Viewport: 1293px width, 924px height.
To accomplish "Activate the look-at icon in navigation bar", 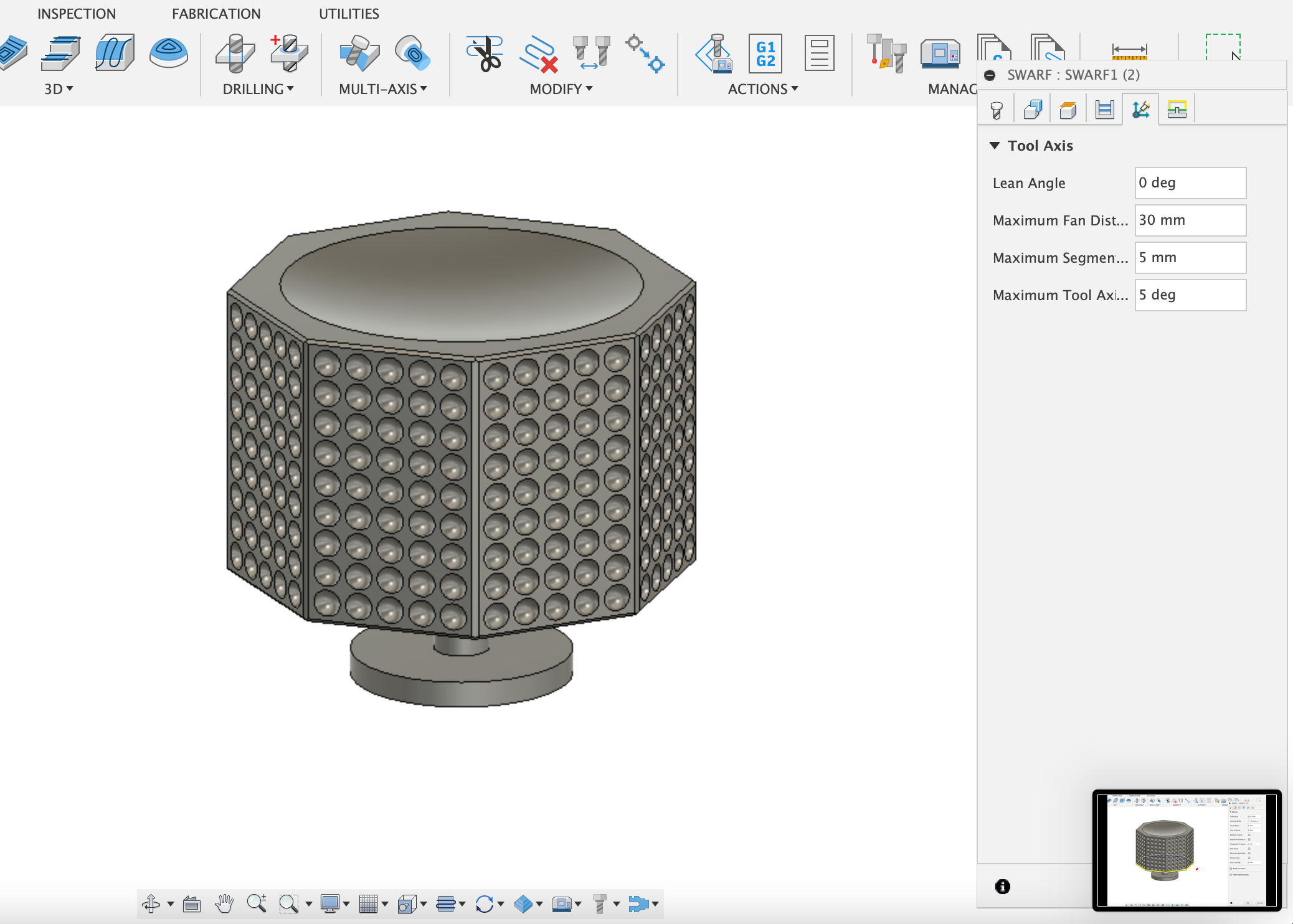I will coord(191,903).
